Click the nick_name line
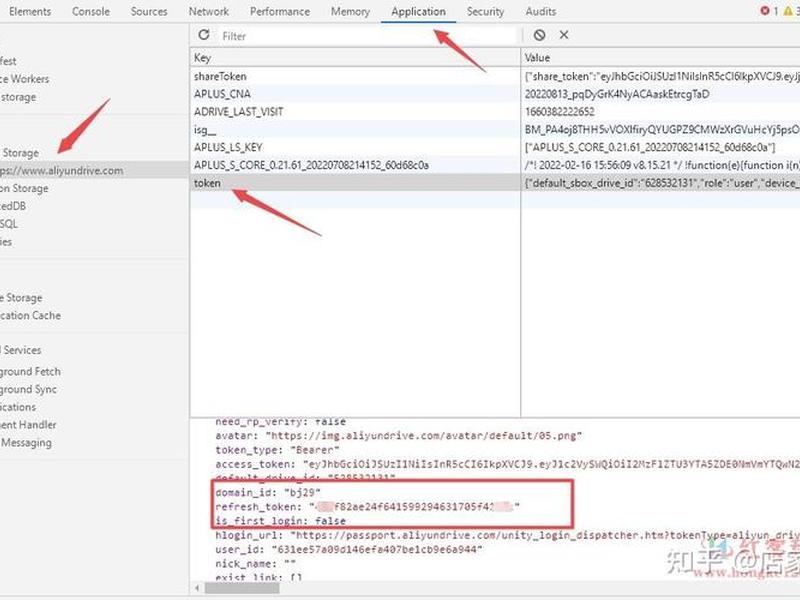Image resolution: width=800 pixels, height=600 pixels. click(256, 564)
